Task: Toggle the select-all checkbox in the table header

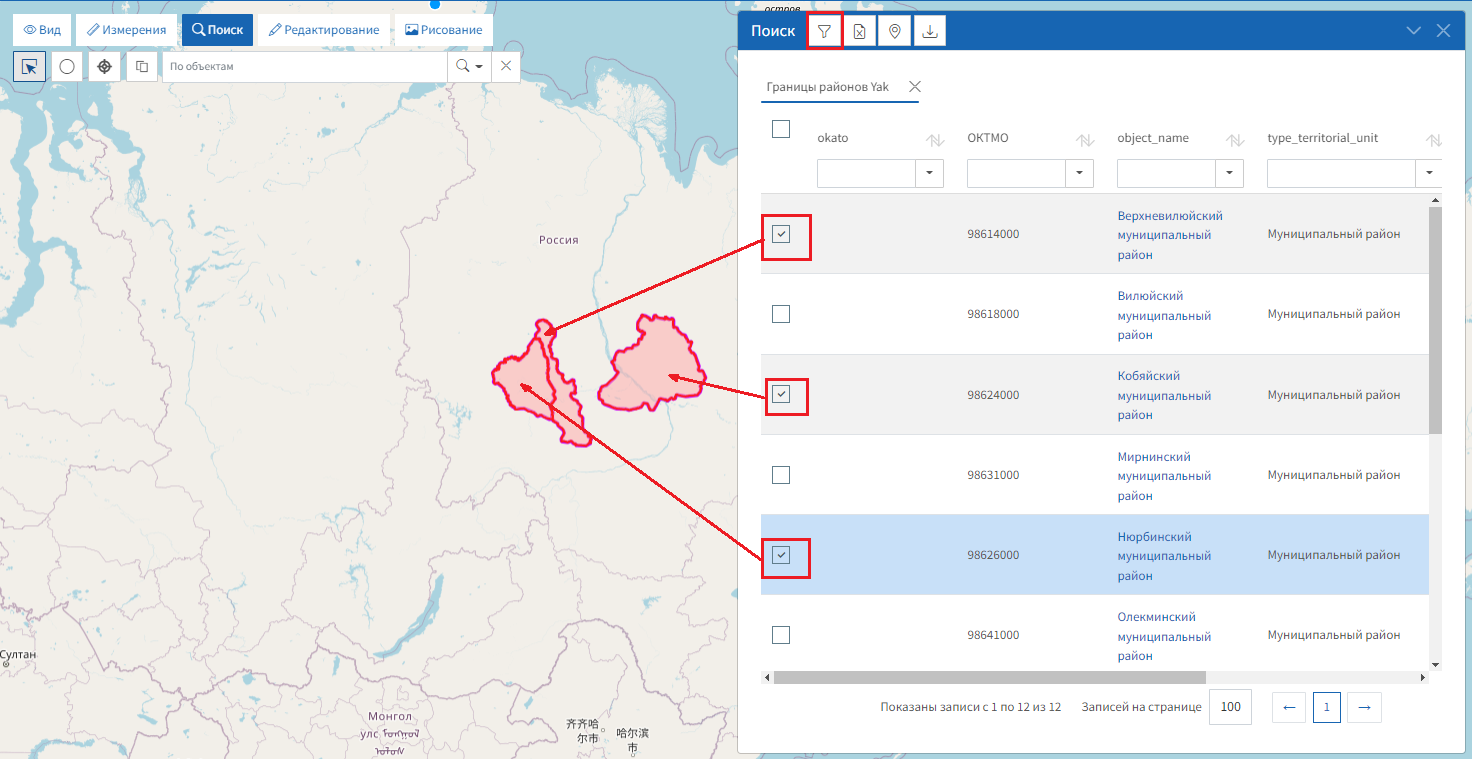Action: tap(781, 131)
